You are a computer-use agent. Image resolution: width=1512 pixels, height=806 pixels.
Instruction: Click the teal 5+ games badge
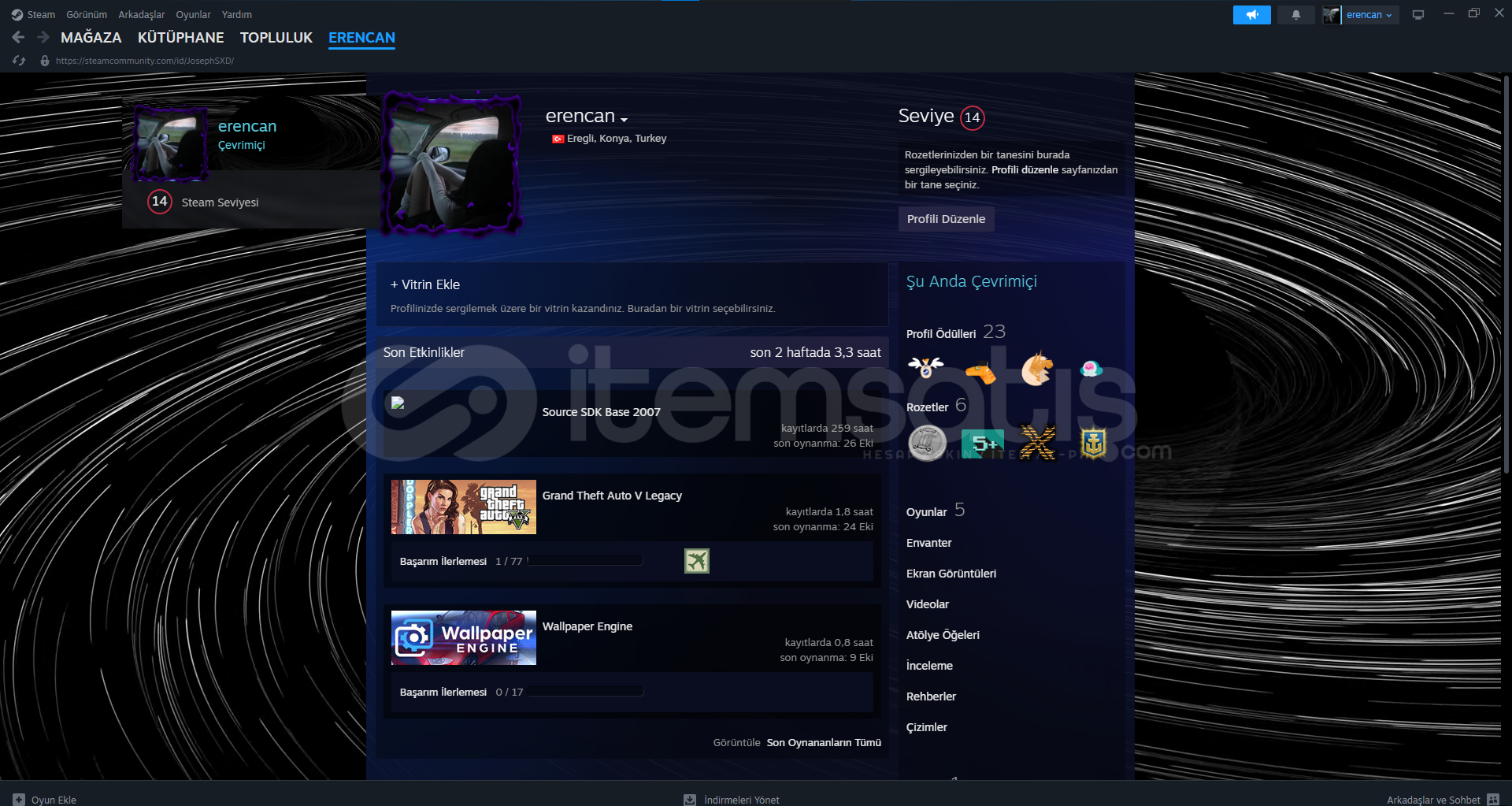pos(982,443)
